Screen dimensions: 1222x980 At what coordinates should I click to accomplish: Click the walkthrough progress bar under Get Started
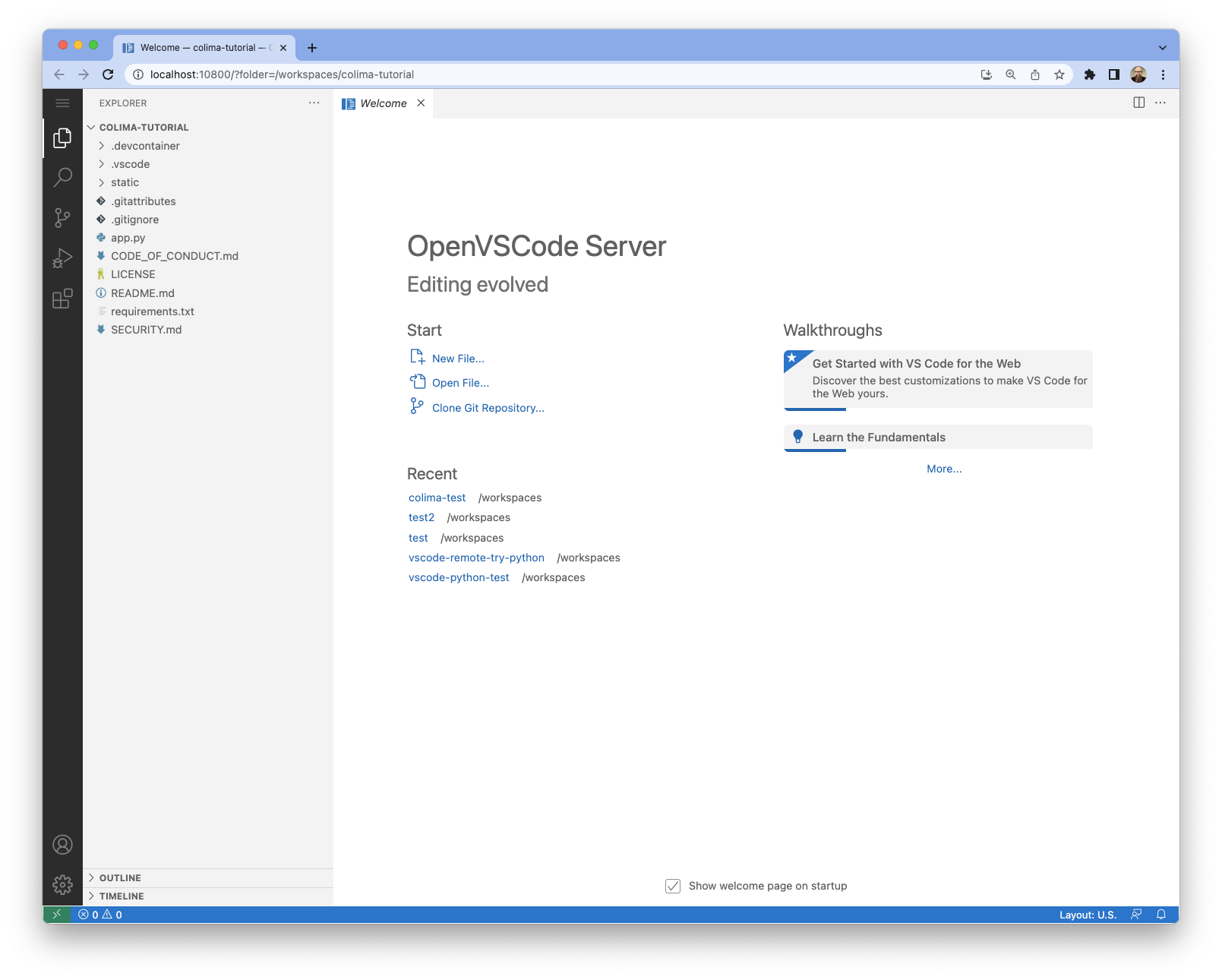813,409
